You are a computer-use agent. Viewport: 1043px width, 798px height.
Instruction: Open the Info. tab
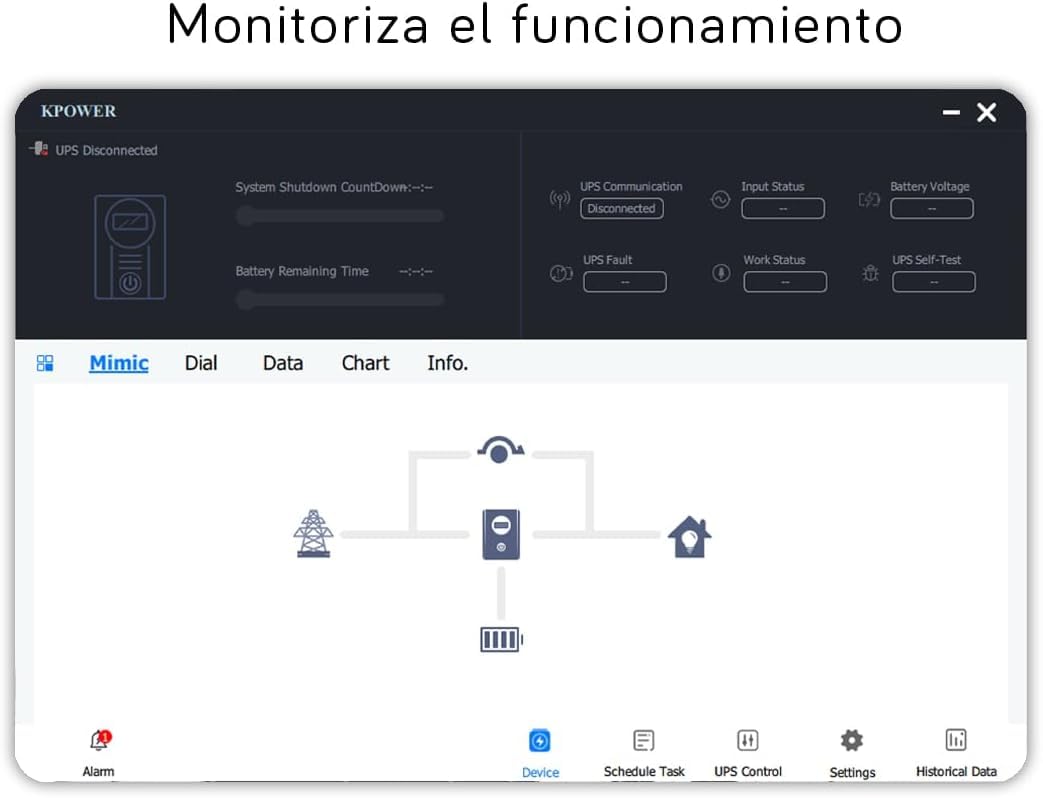pos(448,363)
